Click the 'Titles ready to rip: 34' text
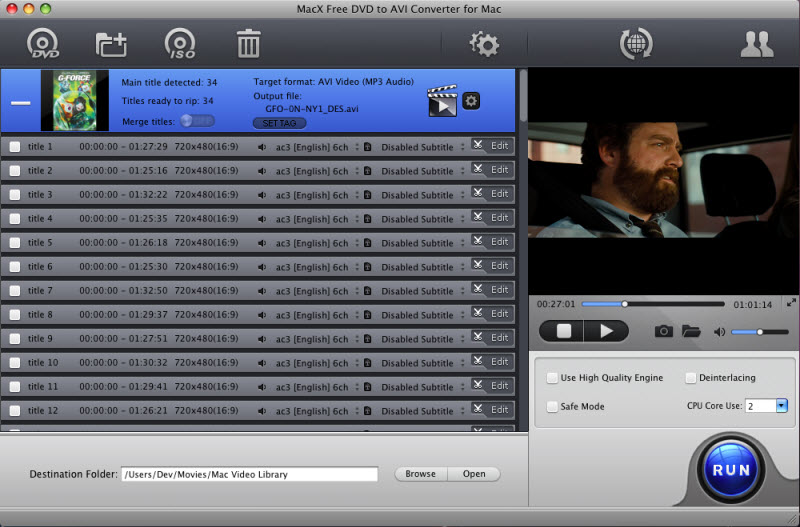The width and height of the screenshot is (800, 527). [x=167, y=101]
